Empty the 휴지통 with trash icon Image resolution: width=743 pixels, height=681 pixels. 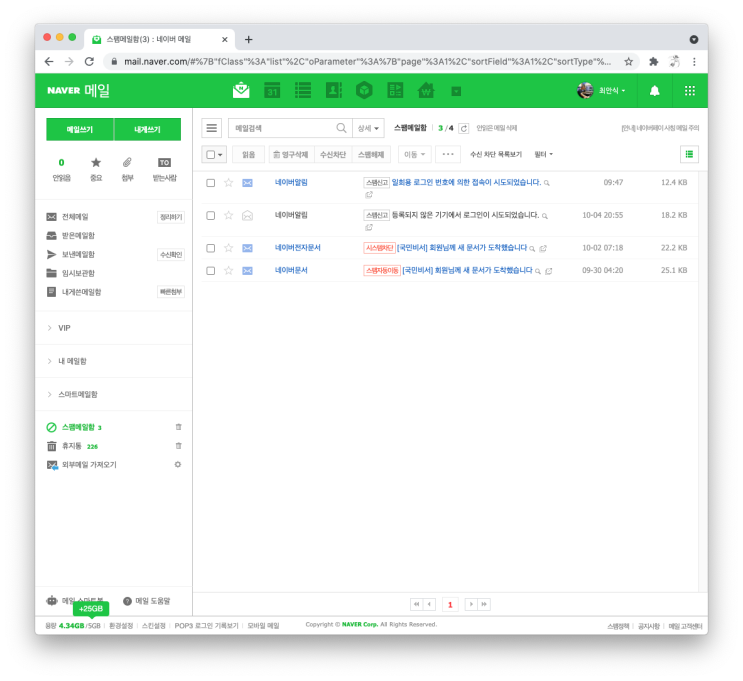click(179, 445)
